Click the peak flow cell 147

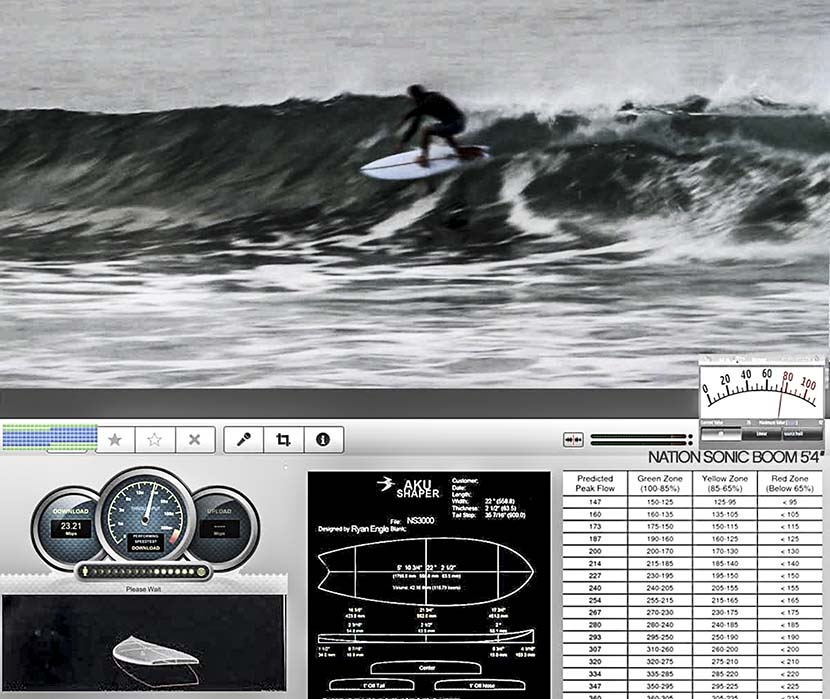[595, 502]
